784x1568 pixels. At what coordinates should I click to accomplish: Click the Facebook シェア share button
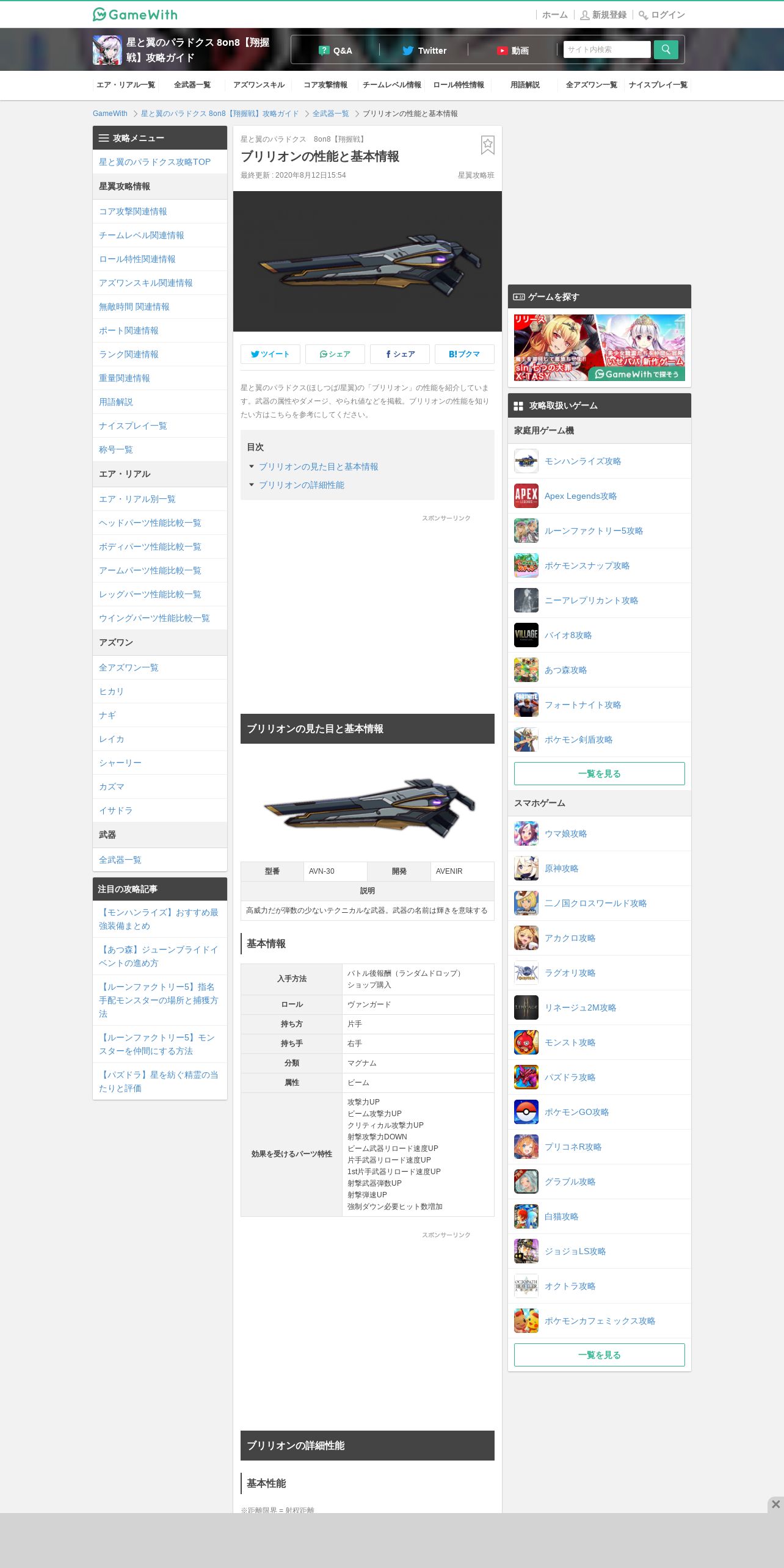[x=400, y=354]
